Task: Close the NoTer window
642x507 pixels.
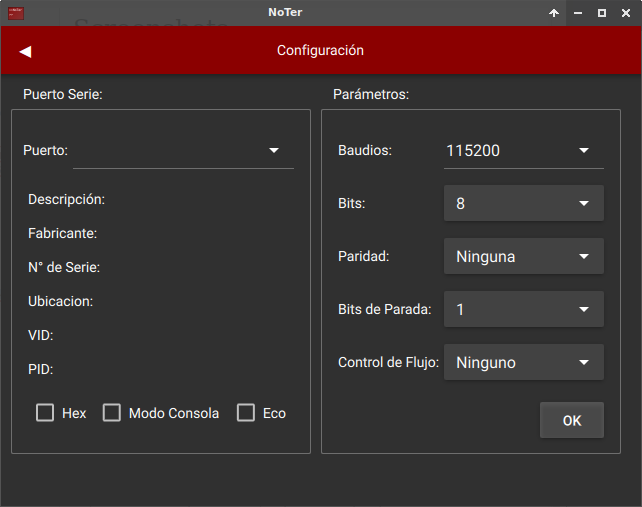Action: (x=626, y=13)
